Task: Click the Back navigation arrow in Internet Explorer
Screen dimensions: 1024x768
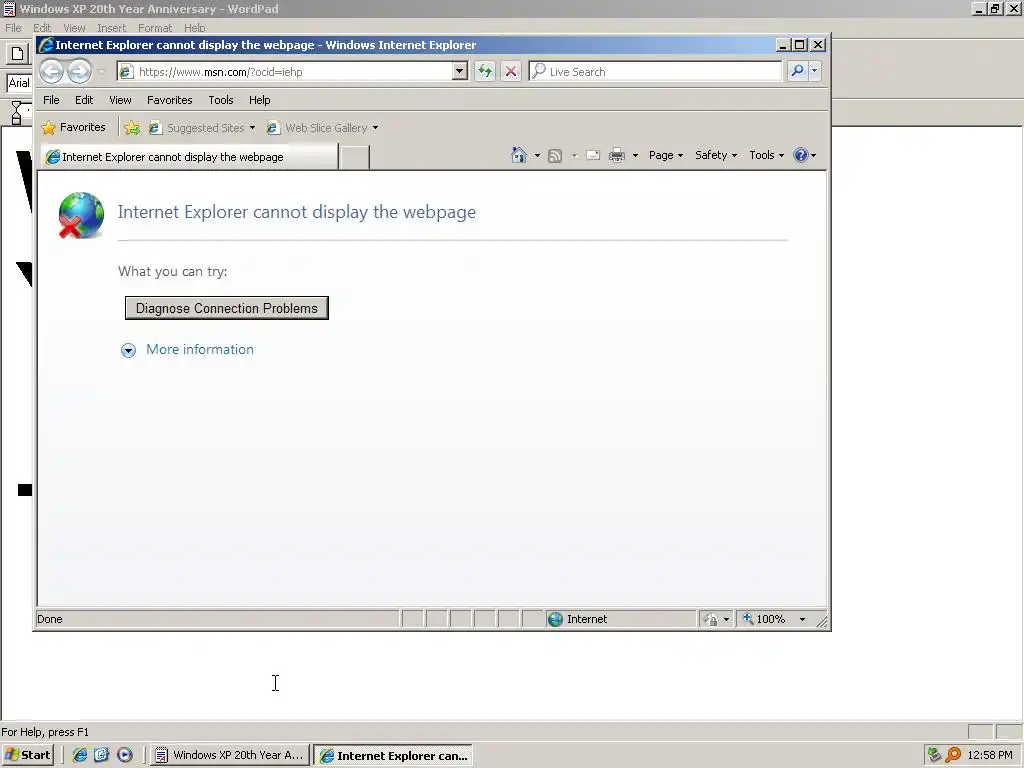Action: tap(52, 71)
